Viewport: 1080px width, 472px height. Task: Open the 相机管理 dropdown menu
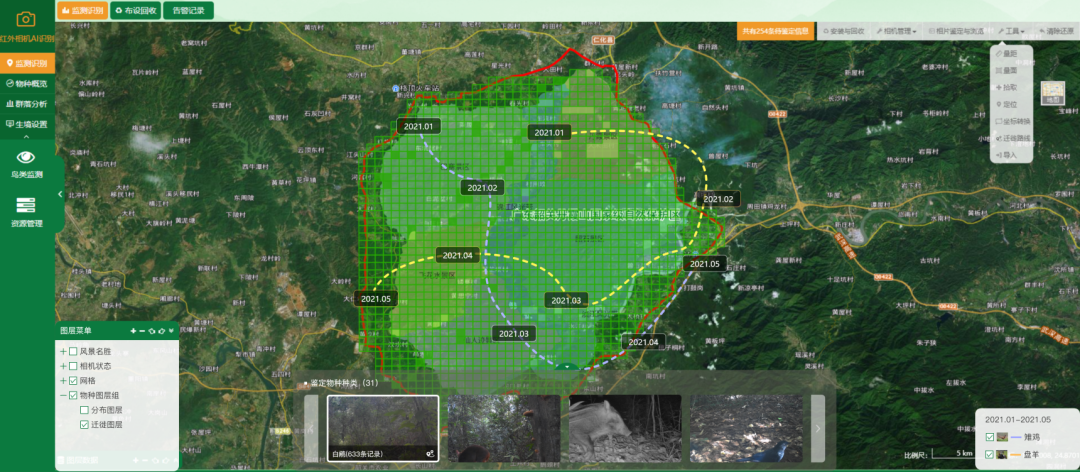[x=900, y=32]
